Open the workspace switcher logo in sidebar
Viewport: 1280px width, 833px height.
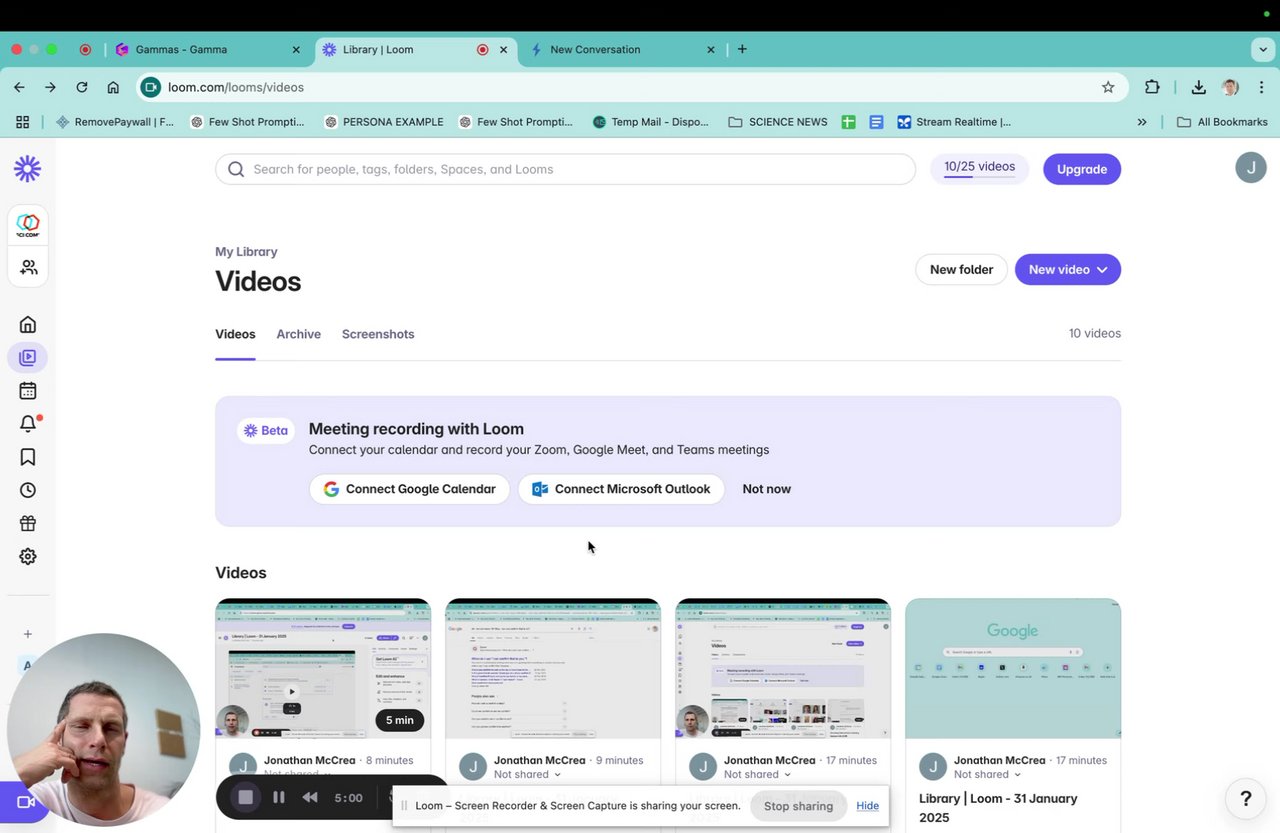tap(28, 226)
